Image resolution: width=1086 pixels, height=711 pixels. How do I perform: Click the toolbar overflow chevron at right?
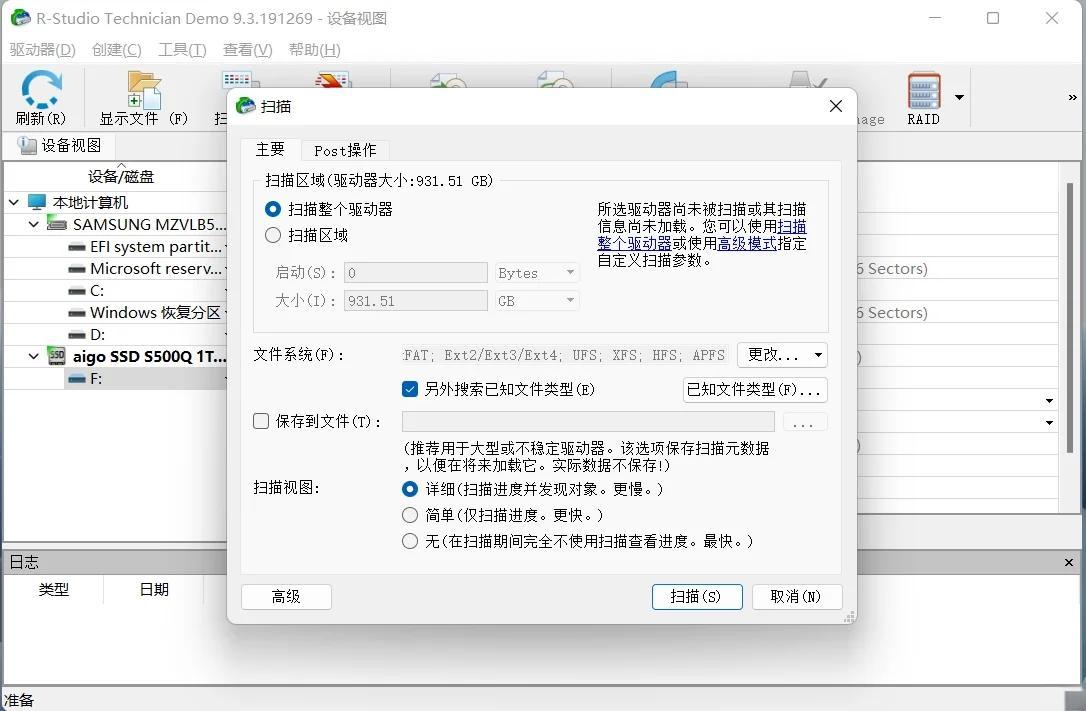click(1072, 98)
